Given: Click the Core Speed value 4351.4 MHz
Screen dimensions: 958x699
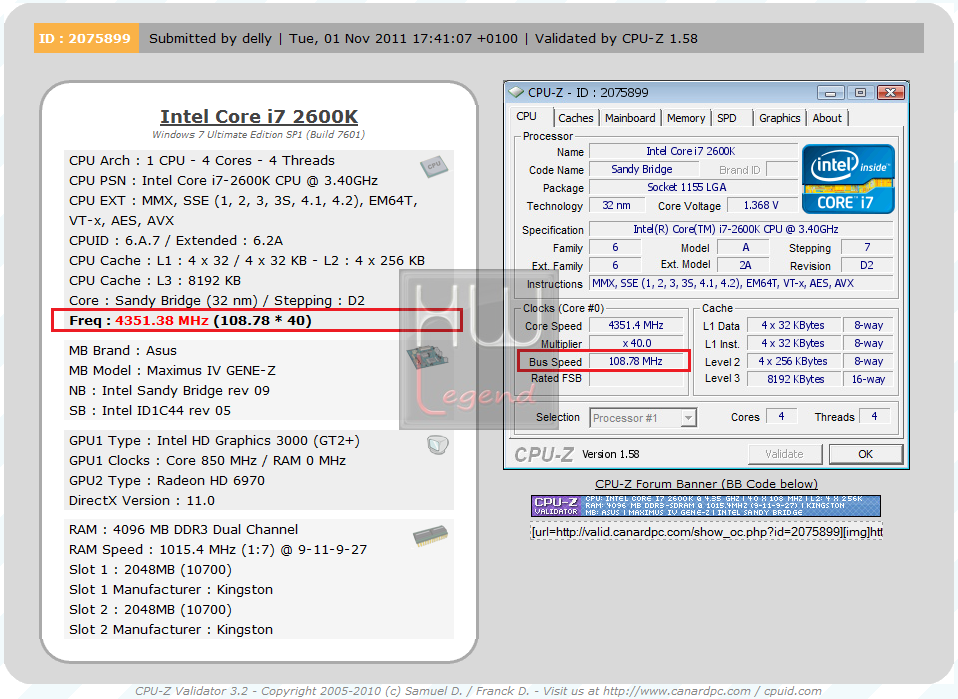Looking at the screenshot, I should [x=635, y=326].
